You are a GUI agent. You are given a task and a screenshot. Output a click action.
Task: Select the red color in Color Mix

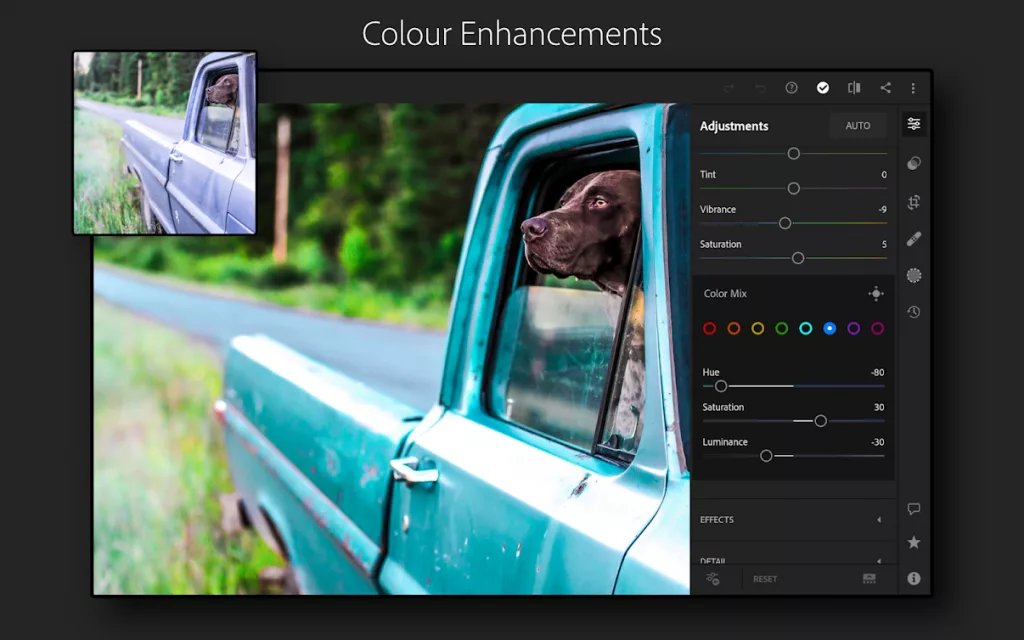pos(710,328)
